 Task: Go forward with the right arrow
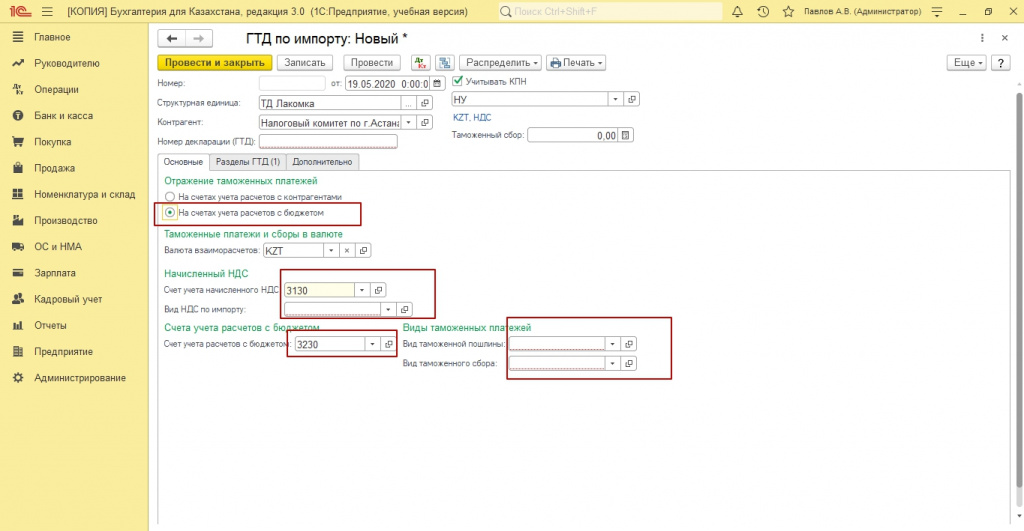click(x=199, y=39)
